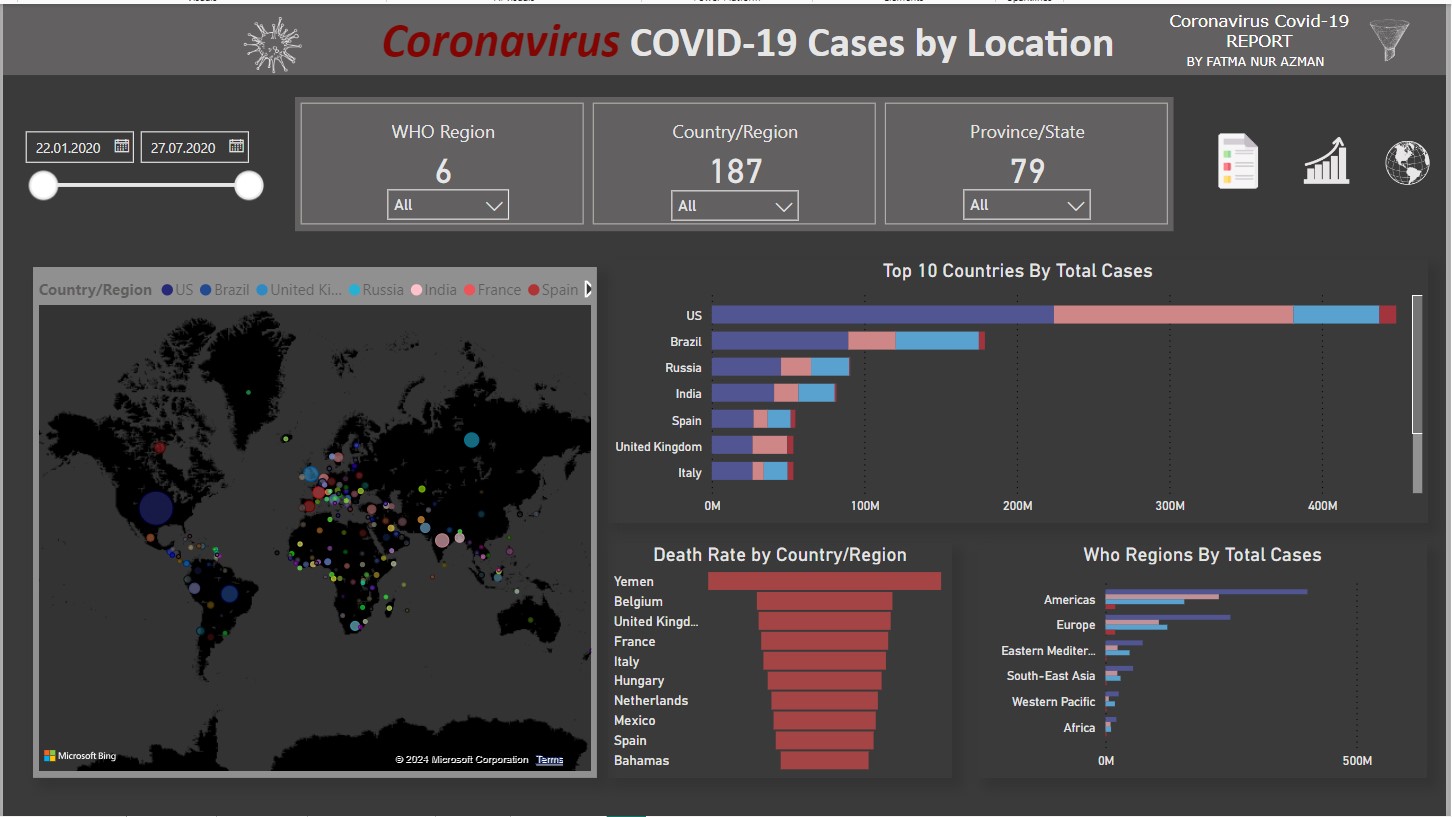Click the Brazil bubble on map

pyautogui.click(x=229, y=593)
